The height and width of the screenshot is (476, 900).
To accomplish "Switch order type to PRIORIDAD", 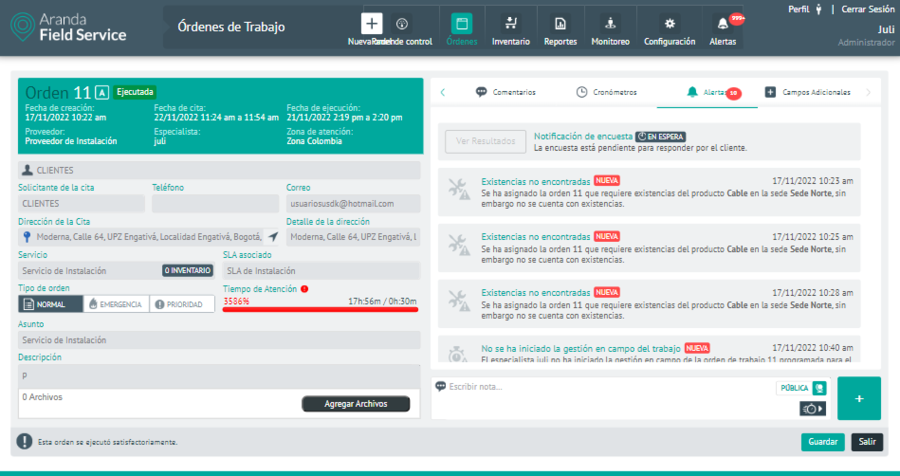I will pyautogui.click(x=181, y=304).
